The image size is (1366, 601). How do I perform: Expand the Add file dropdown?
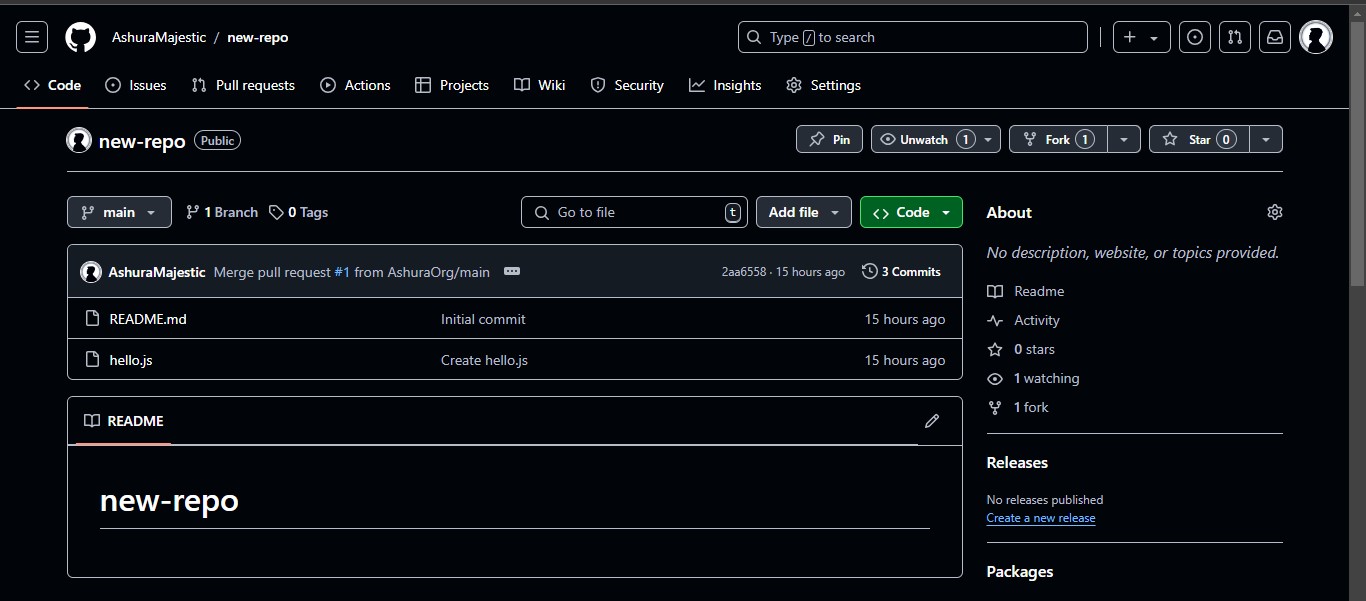tap(804, 212)
